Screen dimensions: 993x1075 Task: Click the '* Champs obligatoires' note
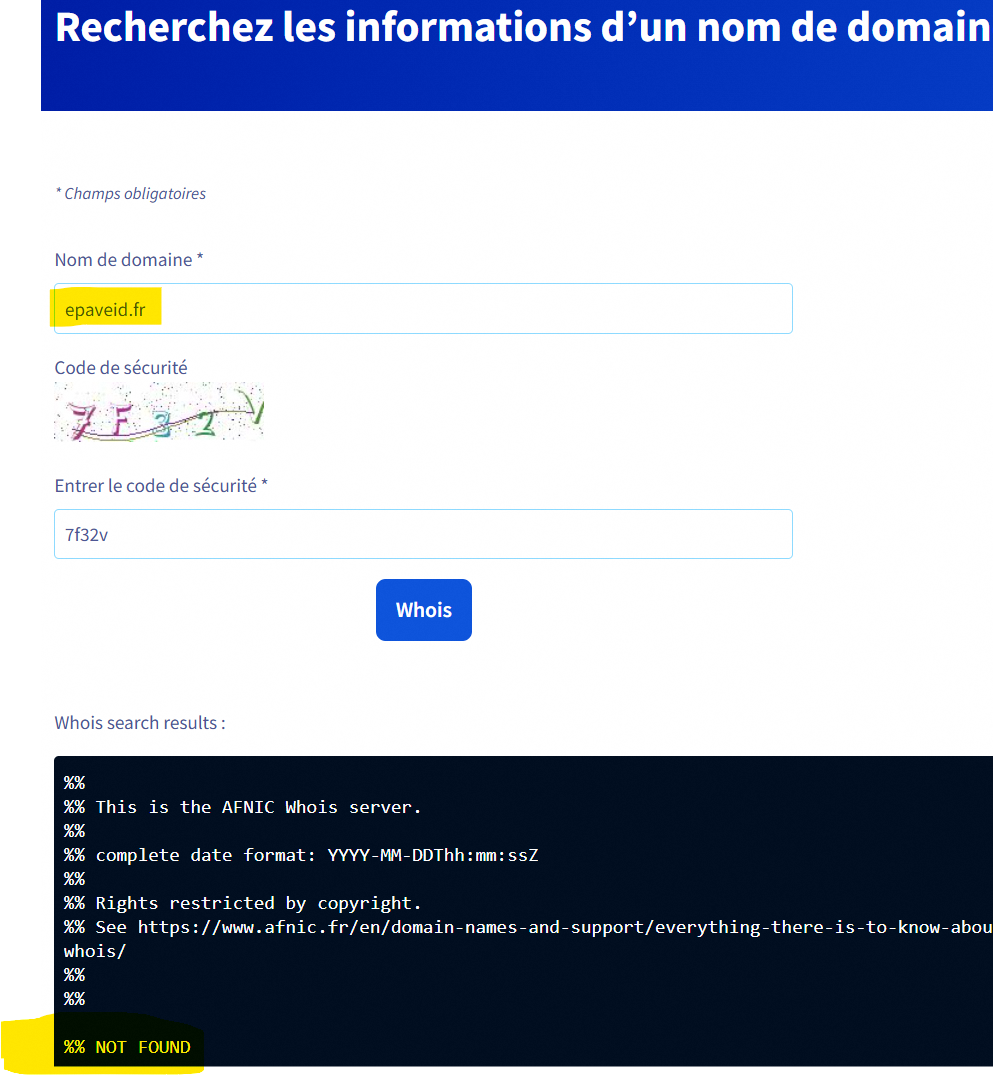click(x=131, y=194)
